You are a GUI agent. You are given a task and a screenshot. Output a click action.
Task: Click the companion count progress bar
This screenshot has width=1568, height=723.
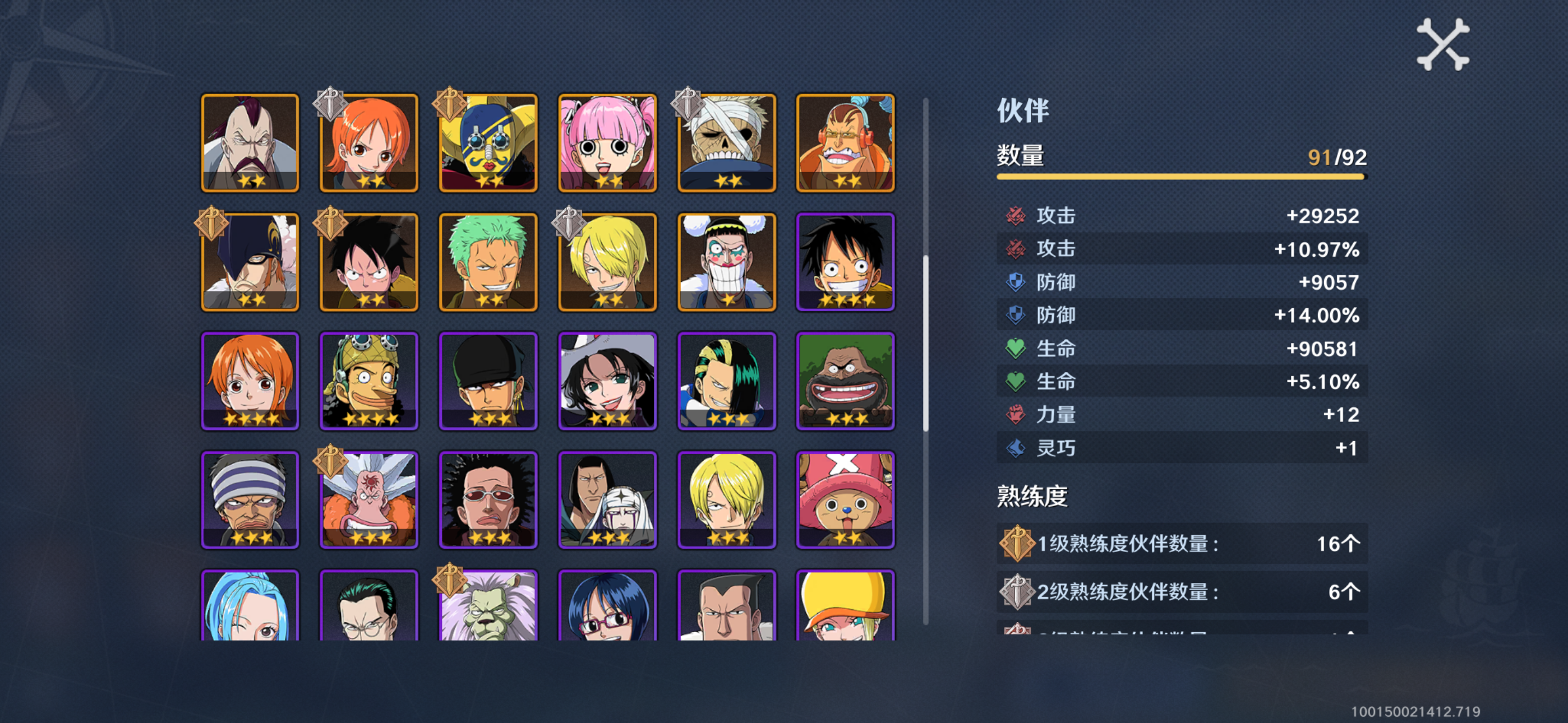pos(1182,177)
